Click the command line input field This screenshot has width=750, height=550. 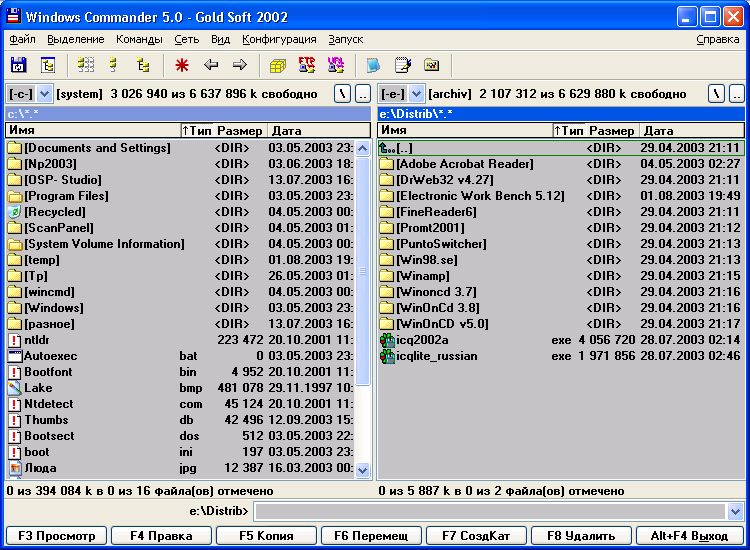coord(490,512)
